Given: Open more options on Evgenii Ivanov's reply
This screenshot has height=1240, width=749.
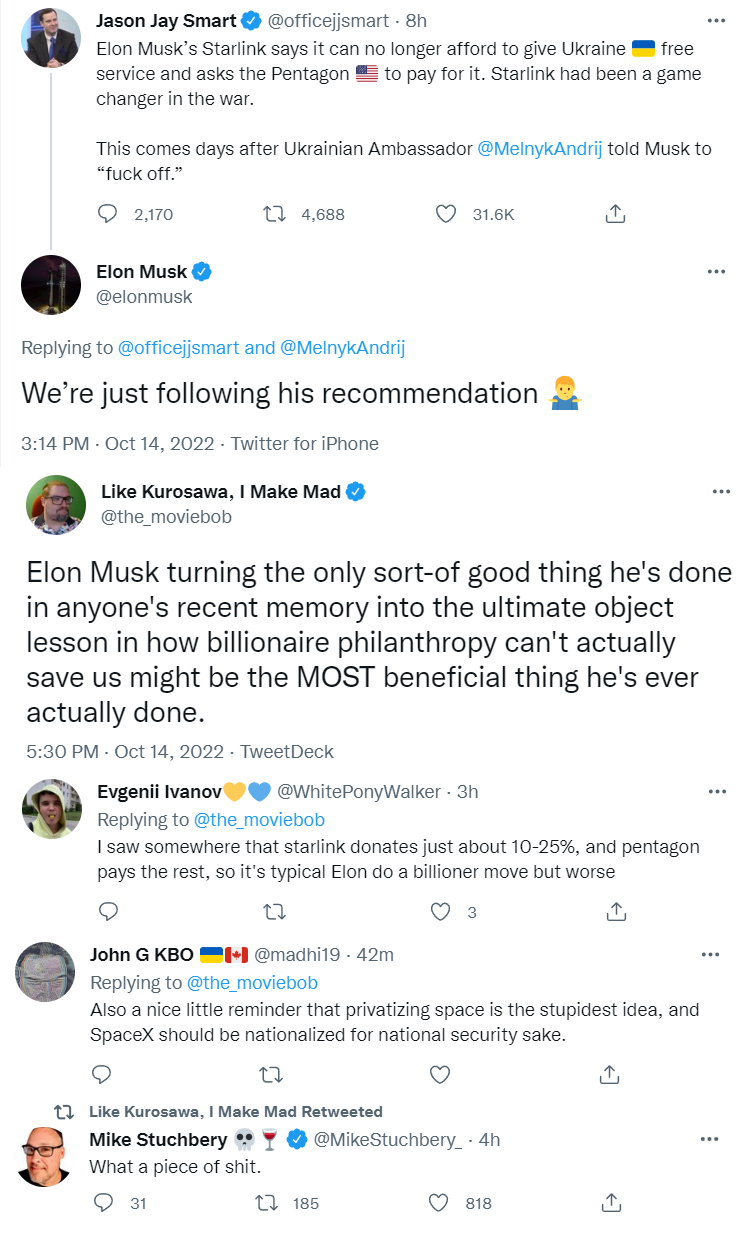Looking at the screenshot, I should (x=716, y=791).
